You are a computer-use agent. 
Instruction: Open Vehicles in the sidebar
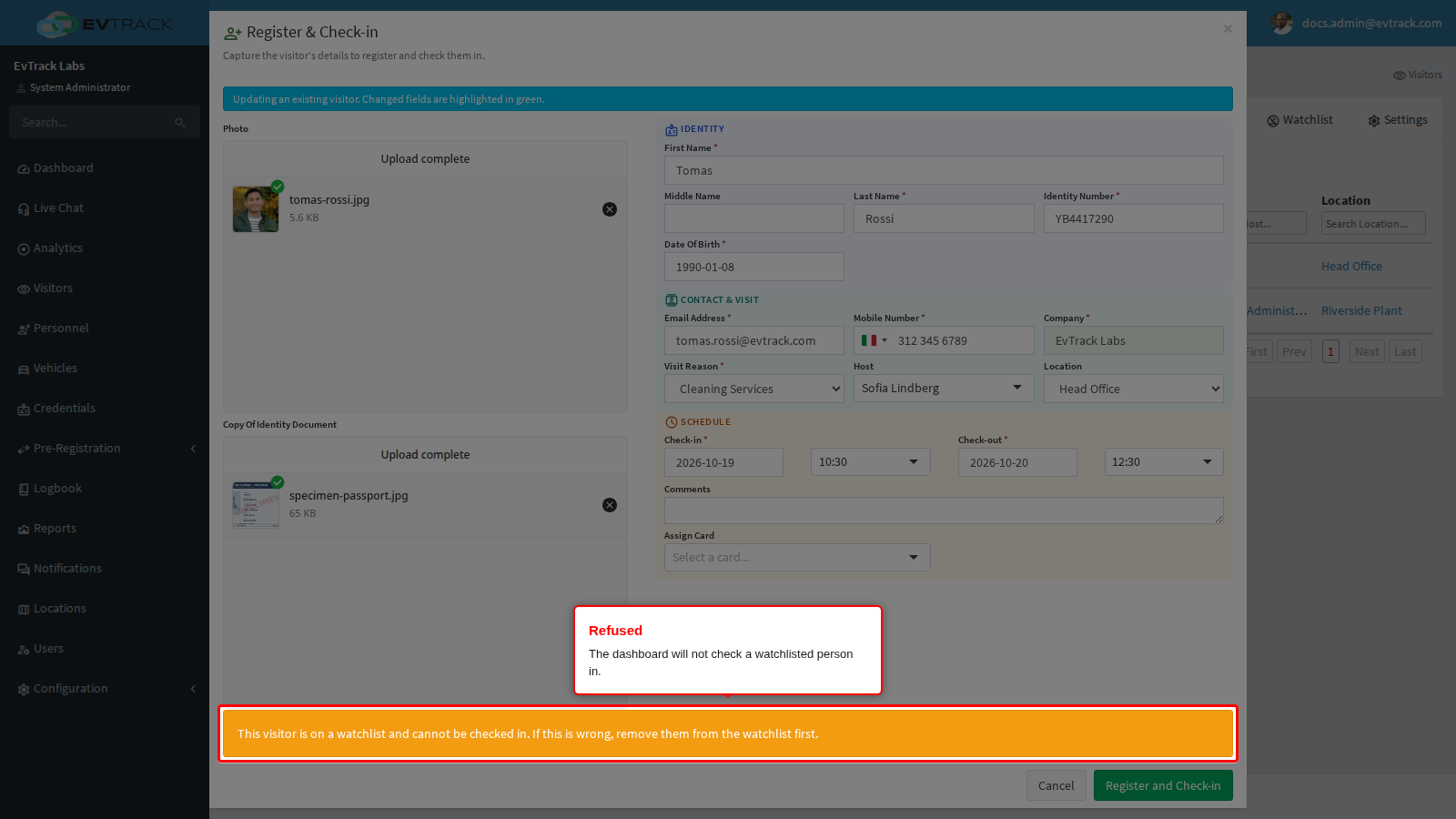pos(47,369)
